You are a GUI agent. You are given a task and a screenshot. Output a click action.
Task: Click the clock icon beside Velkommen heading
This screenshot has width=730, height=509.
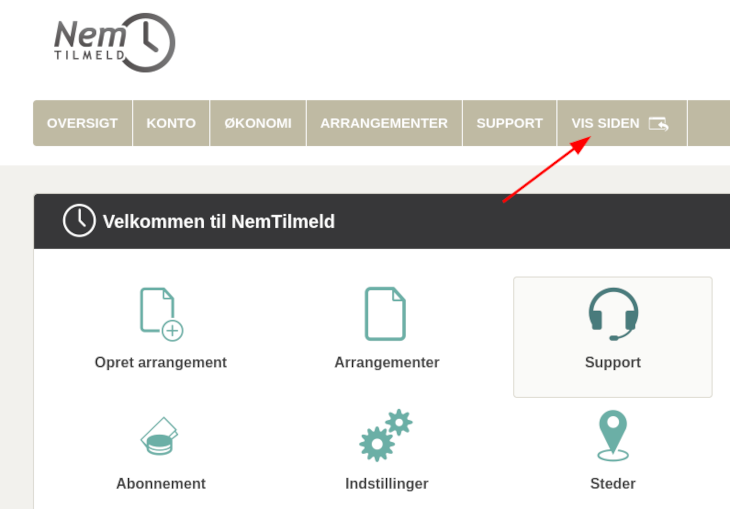(79, 220)
